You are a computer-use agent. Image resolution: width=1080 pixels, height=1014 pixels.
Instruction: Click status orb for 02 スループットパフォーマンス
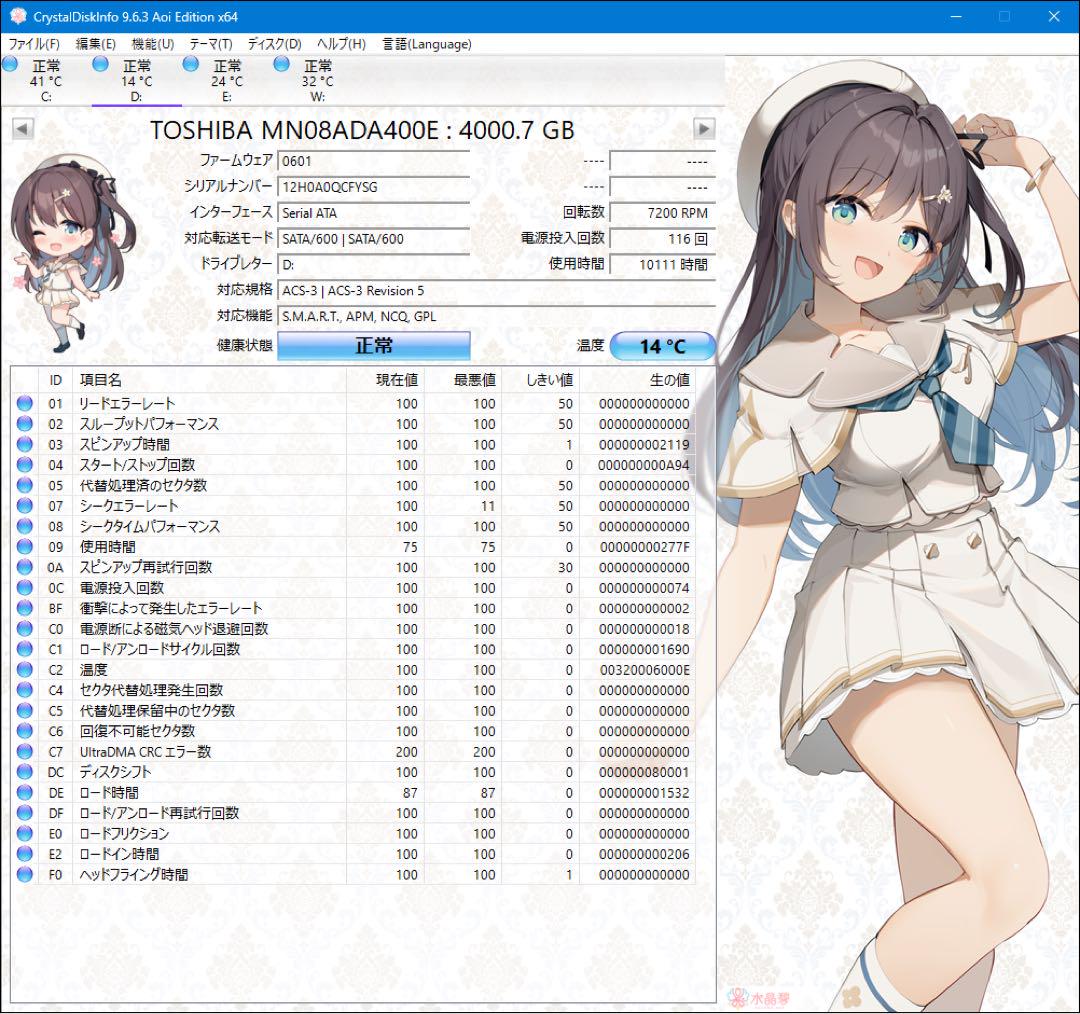tap(25, 424)
